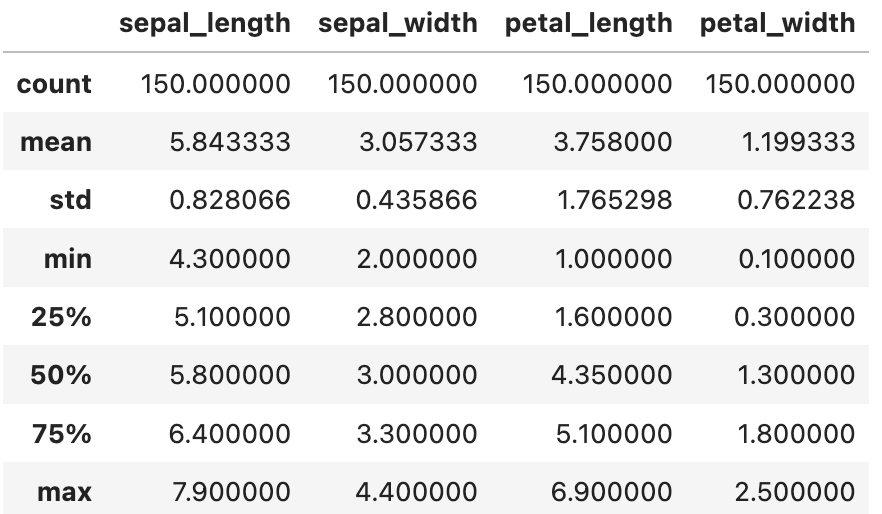Click the petal_length median value 4.350000

611,375
